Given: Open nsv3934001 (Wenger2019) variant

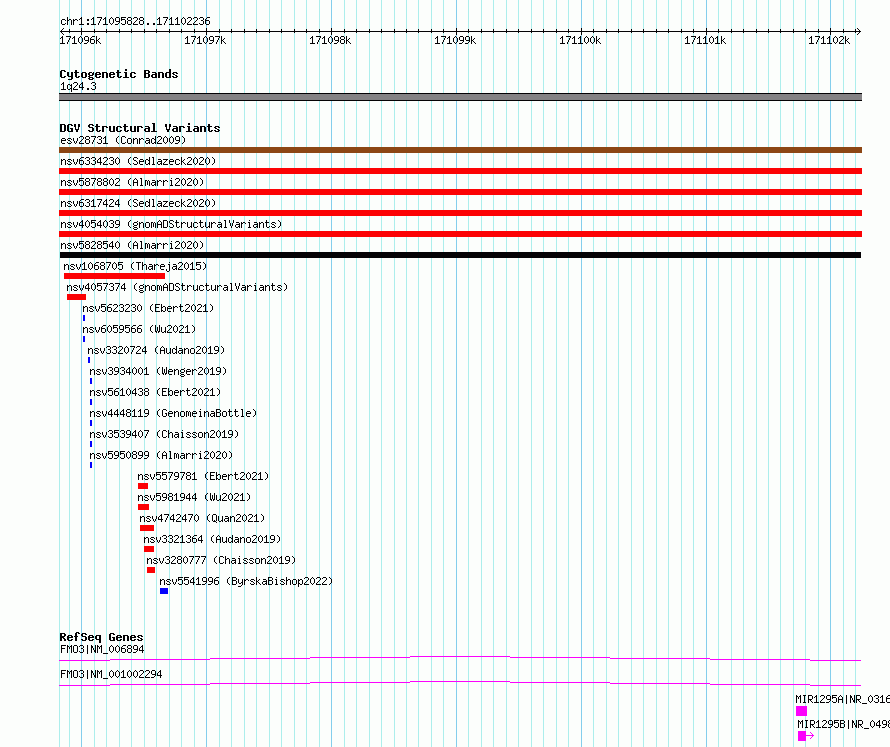Looking at the screenshot, I should (x=158, y=371).
